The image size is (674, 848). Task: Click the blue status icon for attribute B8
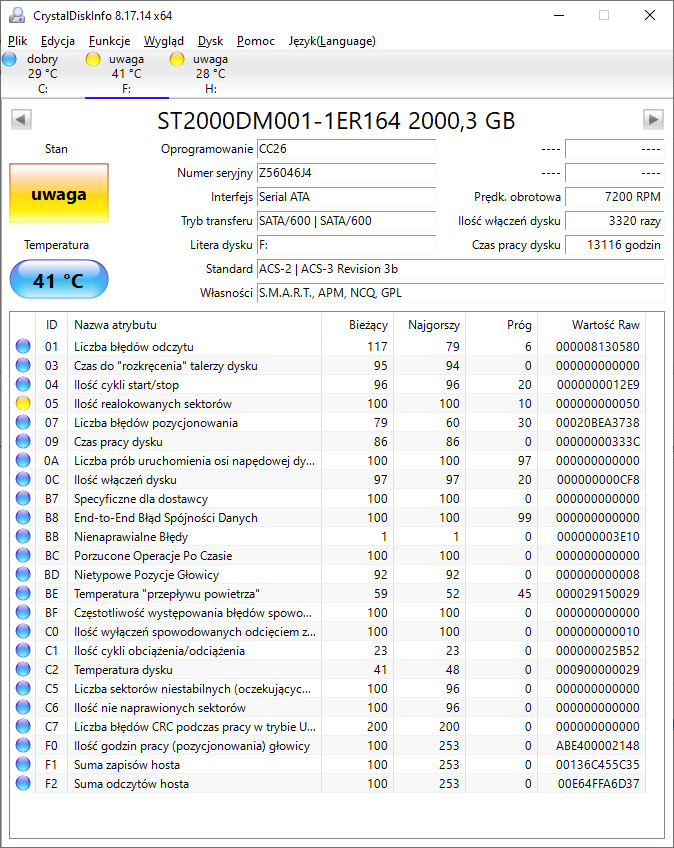[23, 518]
